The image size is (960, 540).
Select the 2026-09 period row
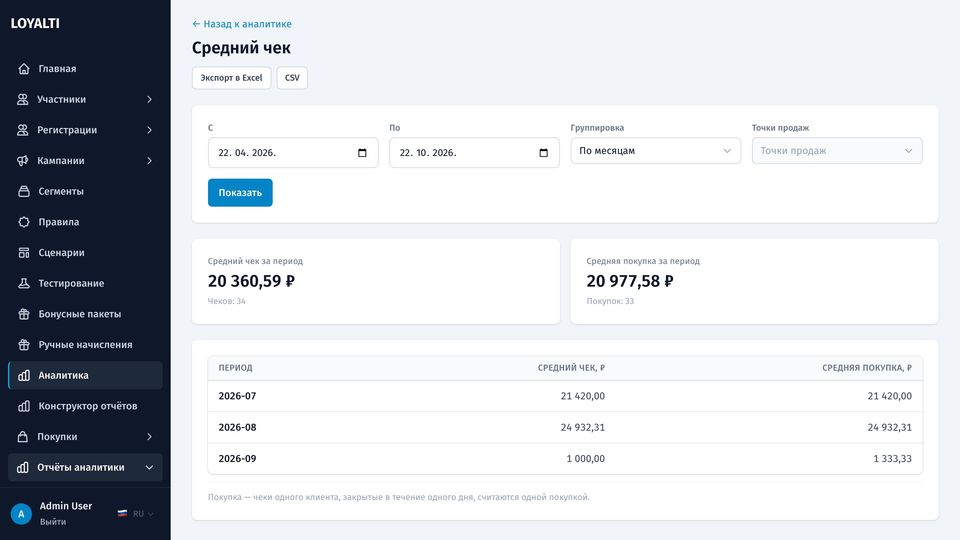[565, 459]
